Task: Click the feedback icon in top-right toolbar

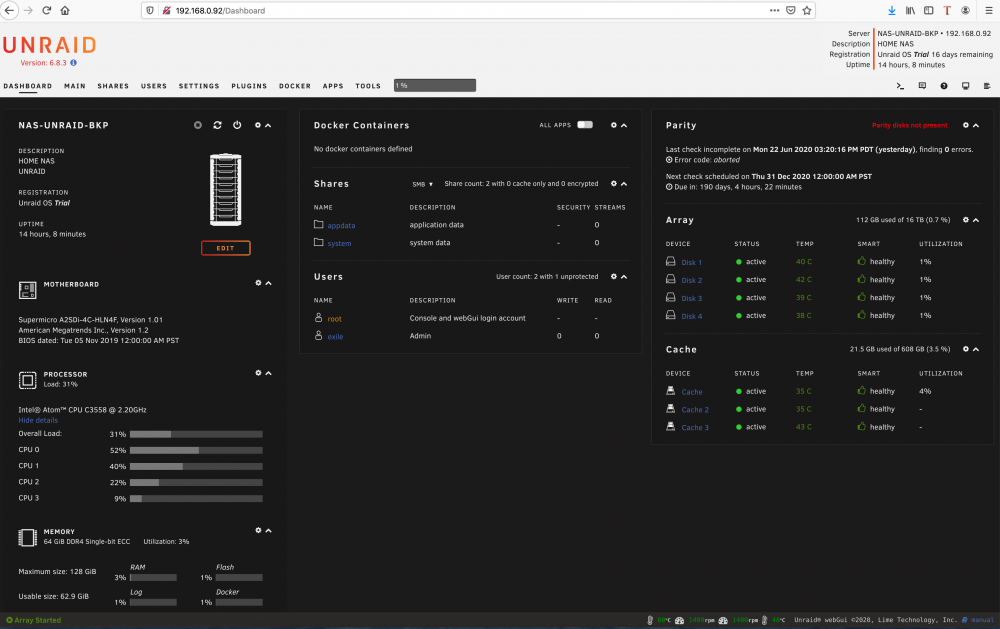Action: (922, 85)
